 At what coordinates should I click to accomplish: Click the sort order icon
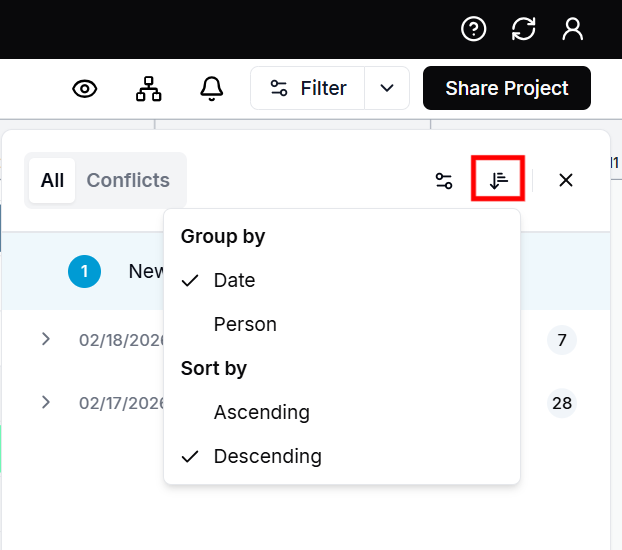(x=498, y=181)
